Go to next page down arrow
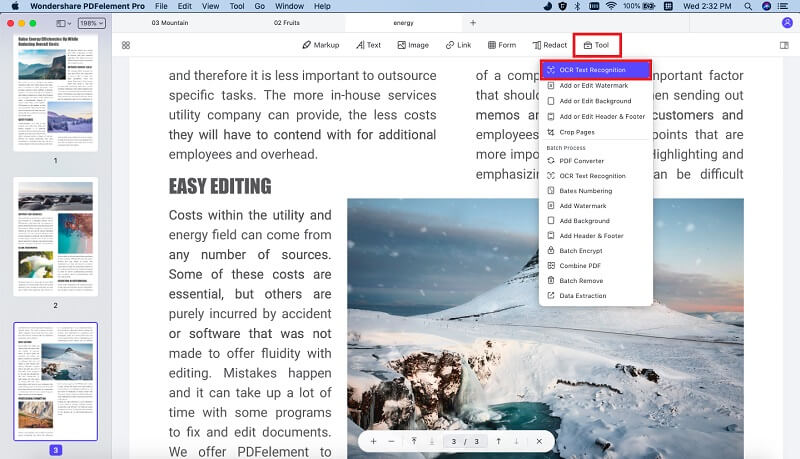The height and width of the screenshot is (459, 800). (516, 442)
